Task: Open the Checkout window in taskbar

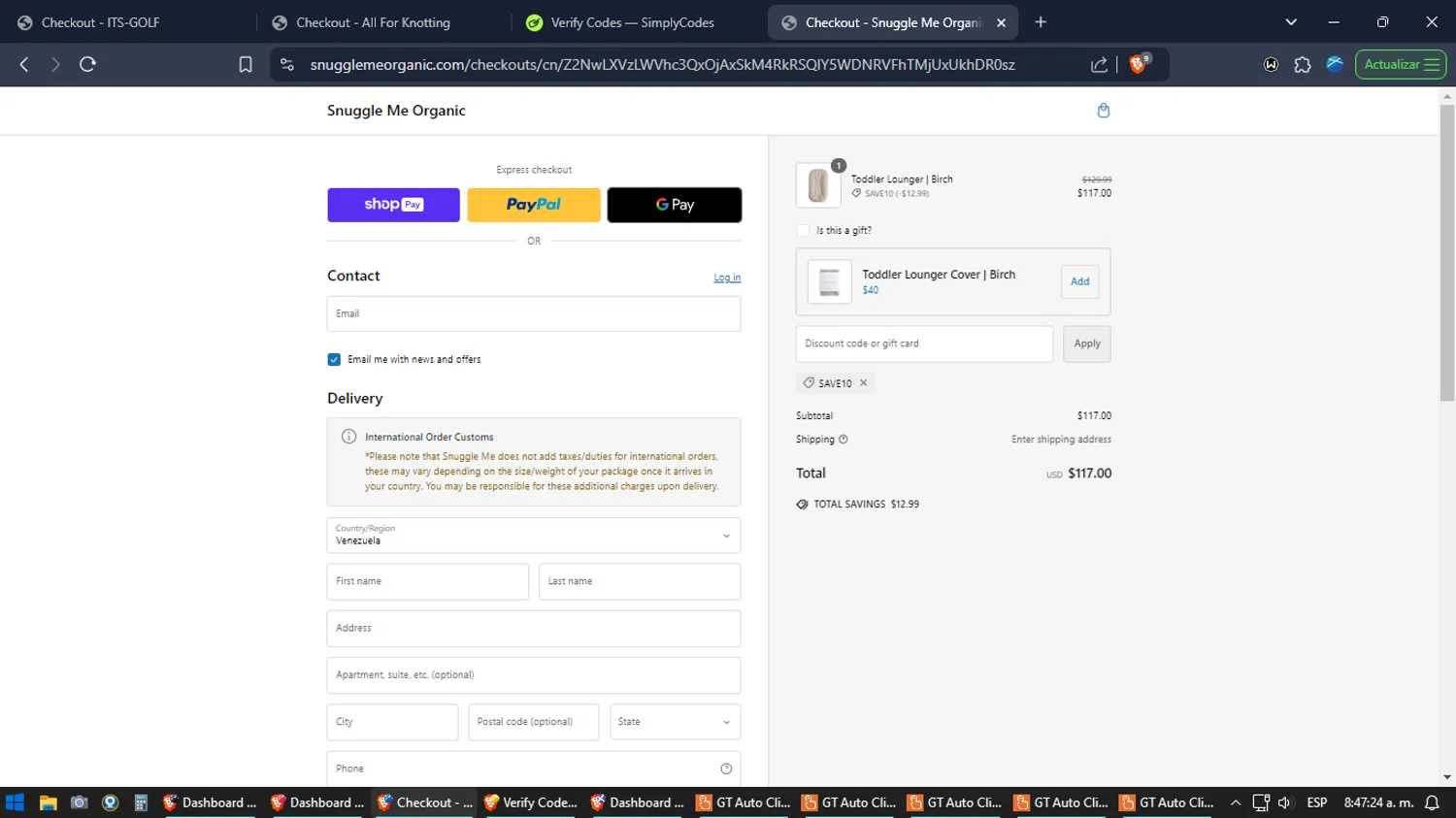Action: 424,802
